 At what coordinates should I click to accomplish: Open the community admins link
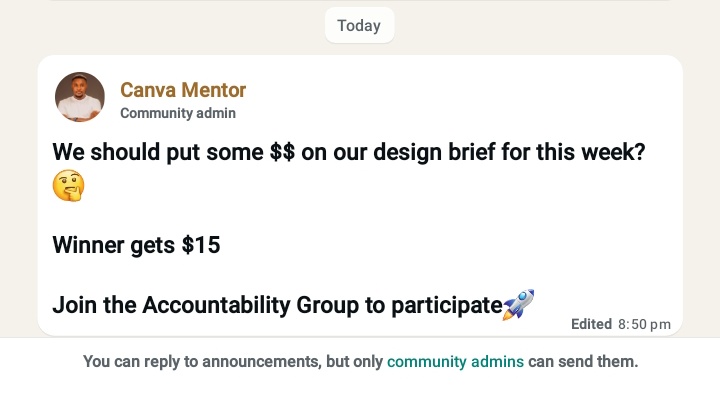pos(455,361)
